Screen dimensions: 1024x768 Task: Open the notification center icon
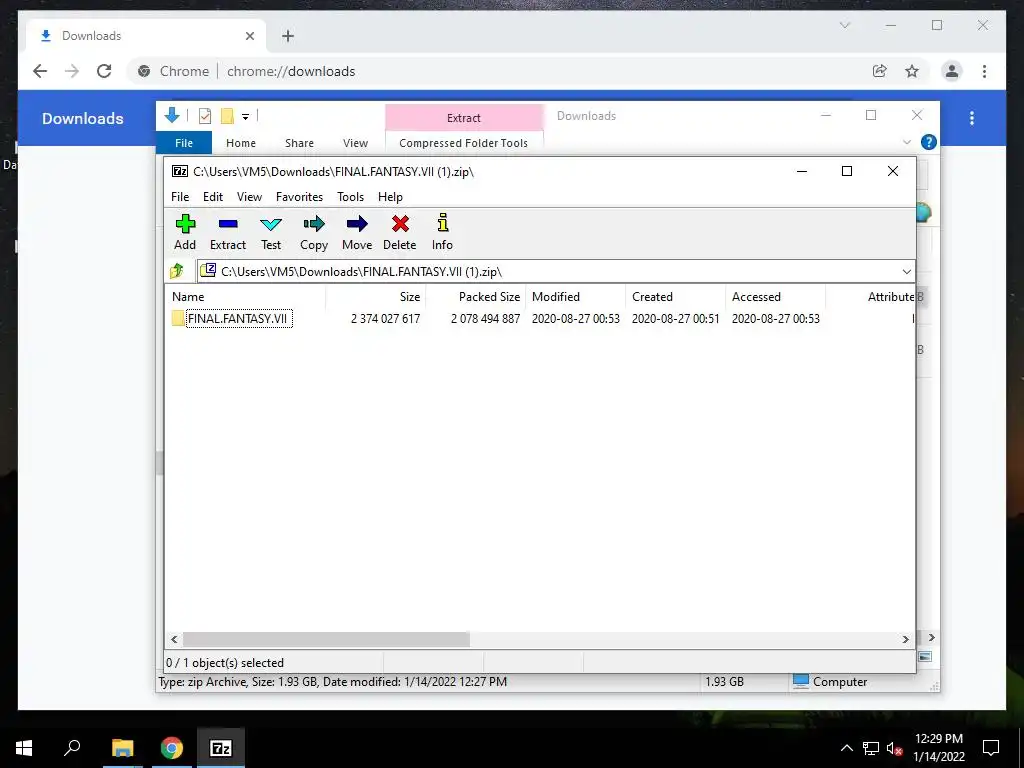coord(991,748)
